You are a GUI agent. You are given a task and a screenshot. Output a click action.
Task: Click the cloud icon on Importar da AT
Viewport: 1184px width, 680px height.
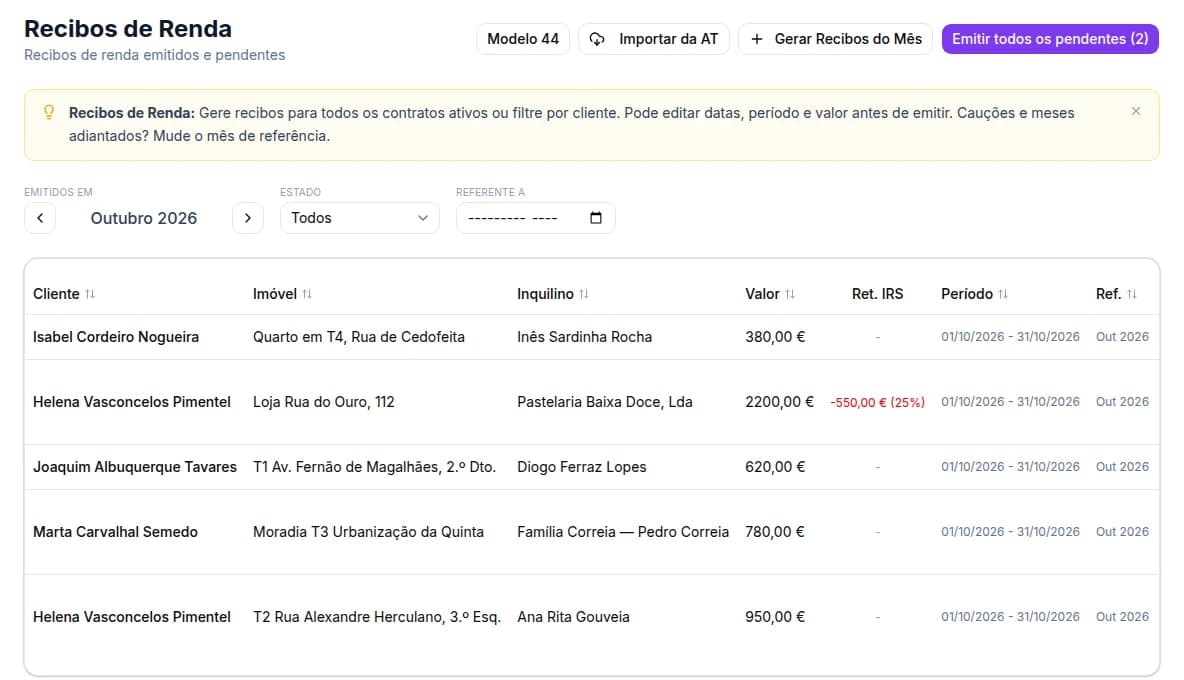597,39
